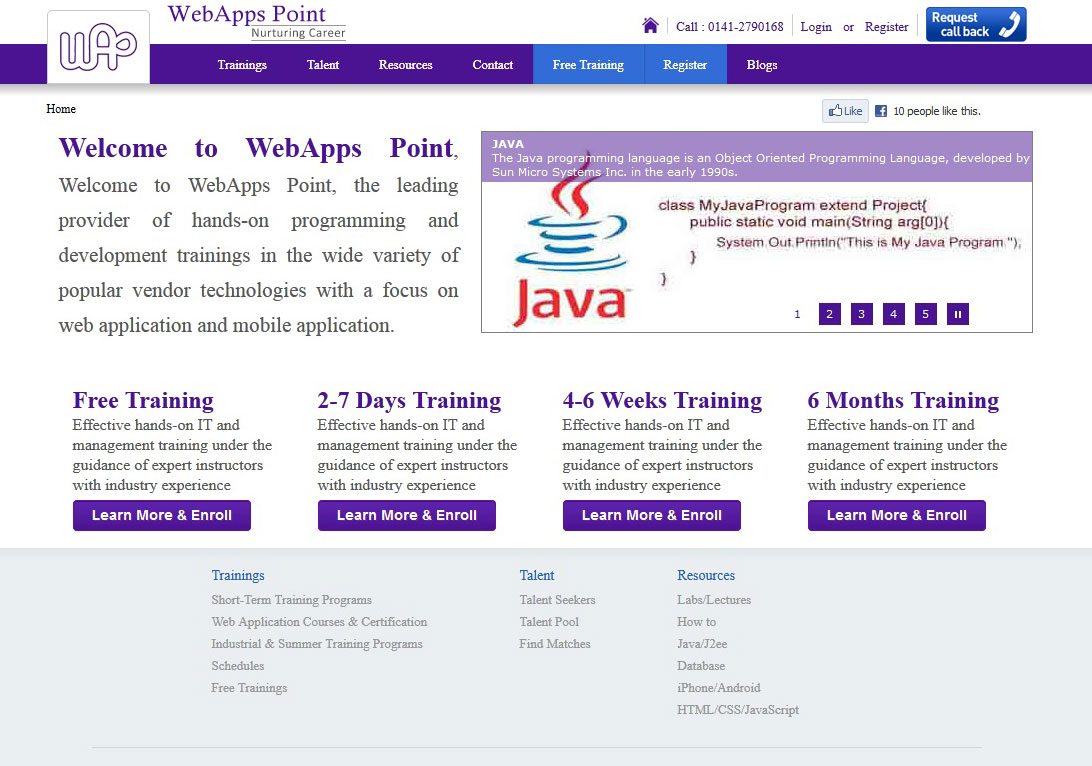Image resolution: width=1092 pixels, height=766 pixels.
Task: Click the Request call back phone button
Action: click(x=976, y=24)
